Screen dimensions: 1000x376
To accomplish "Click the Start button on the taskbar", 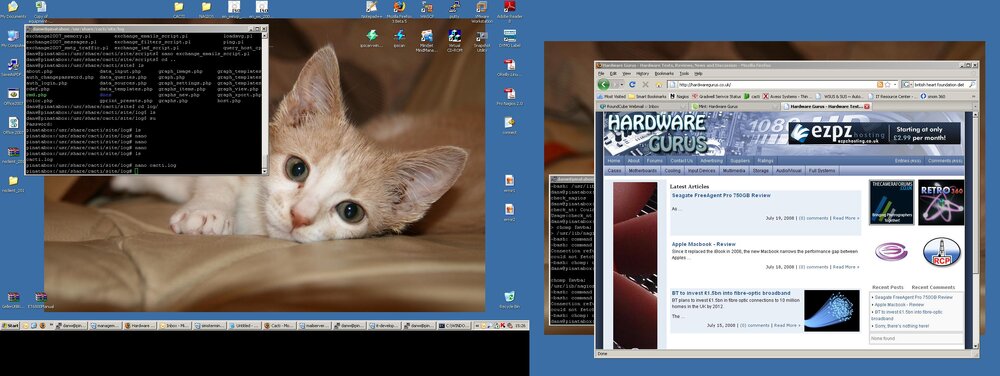I will (10, 326).
